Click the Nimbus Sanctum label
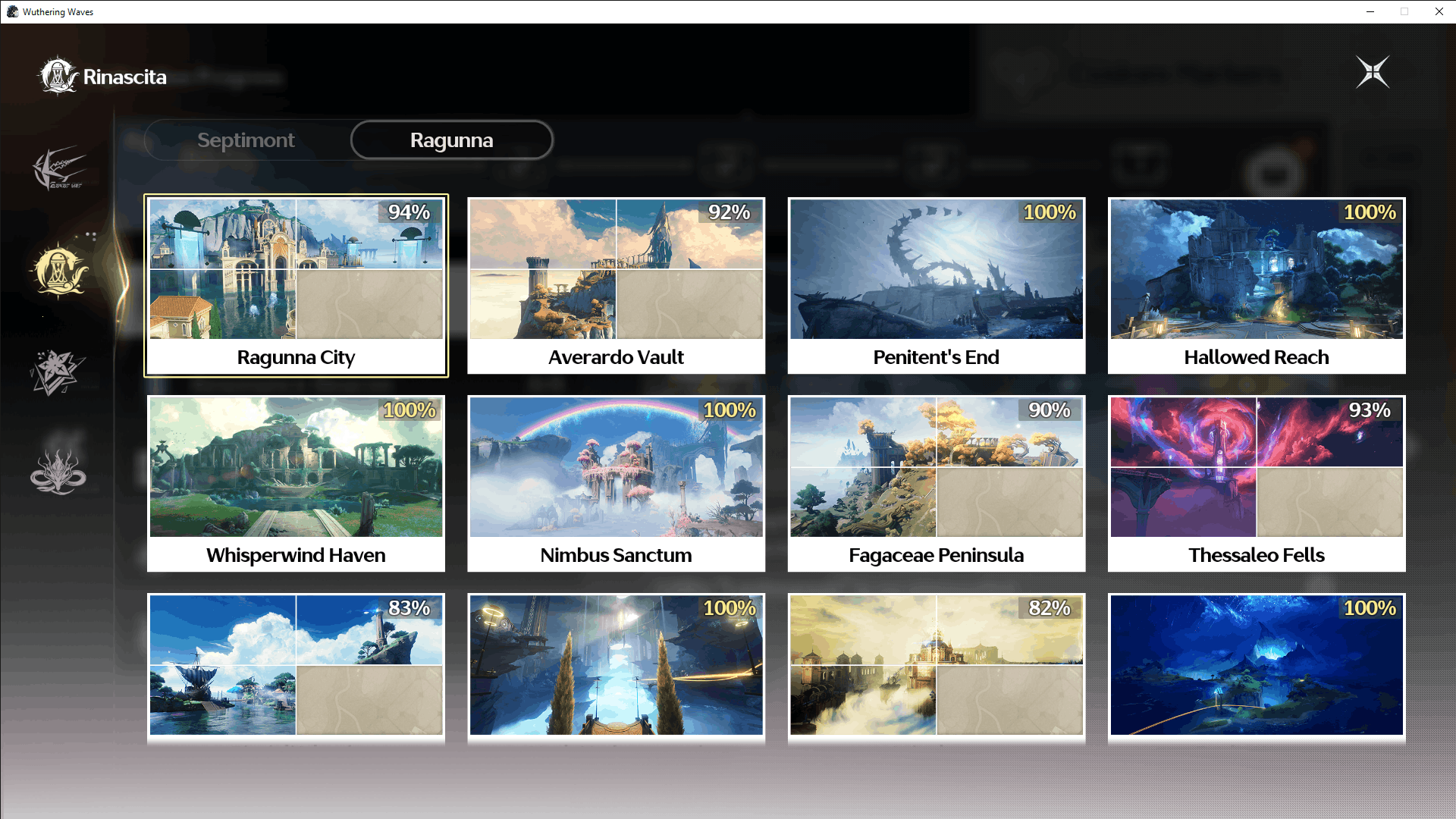1456x819 pixels. pos(616,555)
